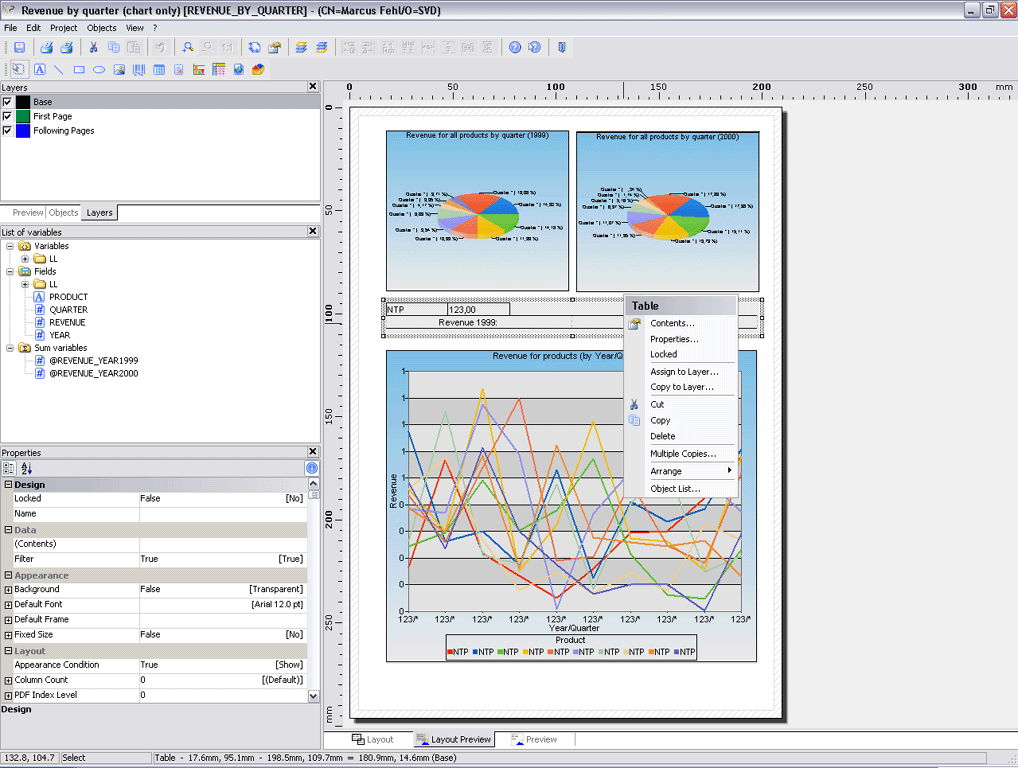The image size is (1018, 768).
Task: Click the Cut scissors icon in the toolbar
Action: pyautogui.click(x=94, y=47)
